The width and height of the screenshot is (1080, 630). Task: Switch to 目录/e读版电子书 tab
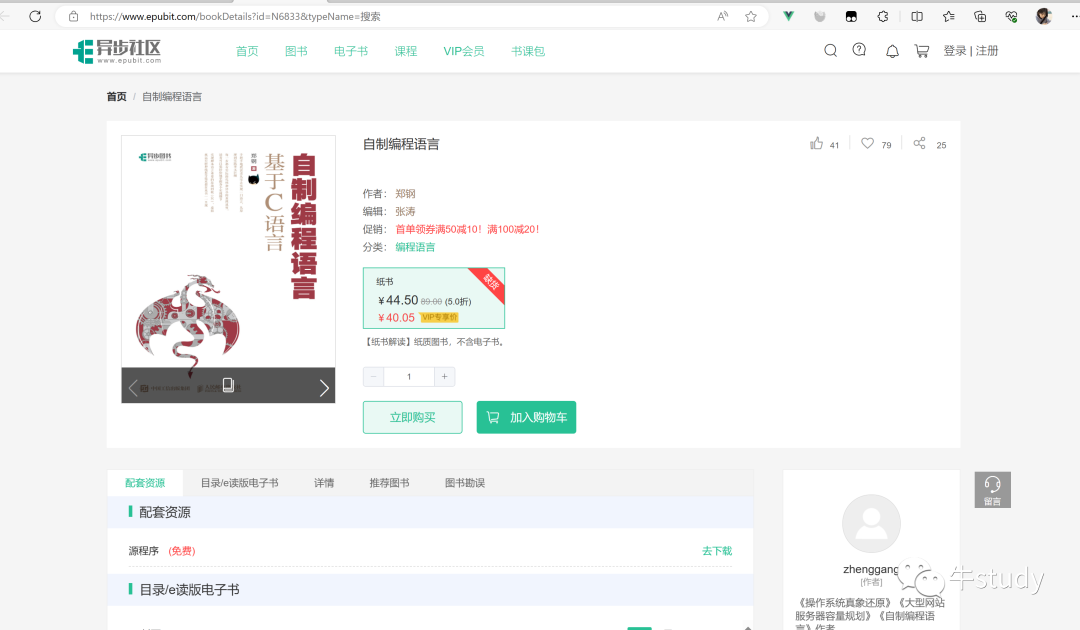(x=240, y=483)
